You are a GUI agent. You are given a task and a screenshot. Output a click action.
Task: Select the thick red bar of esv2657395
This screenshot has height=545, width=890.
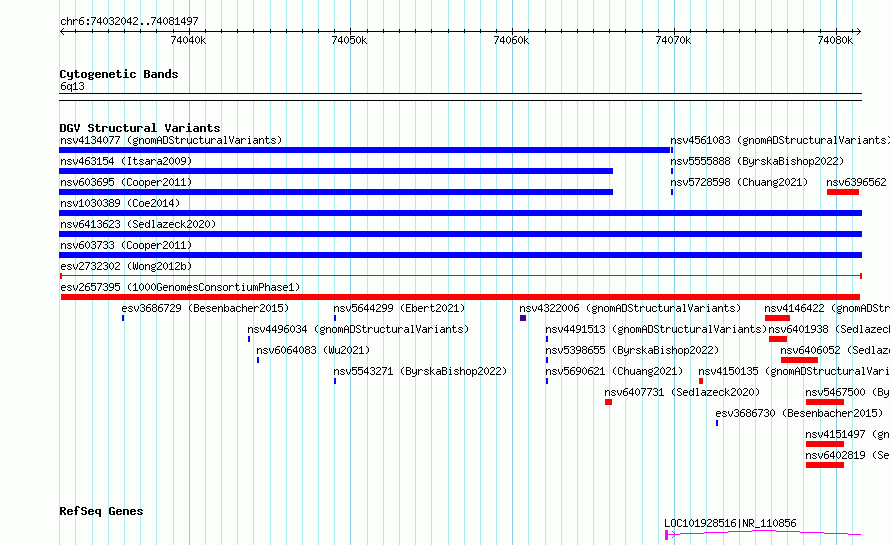pyautogui.click(x=460, y=297)
